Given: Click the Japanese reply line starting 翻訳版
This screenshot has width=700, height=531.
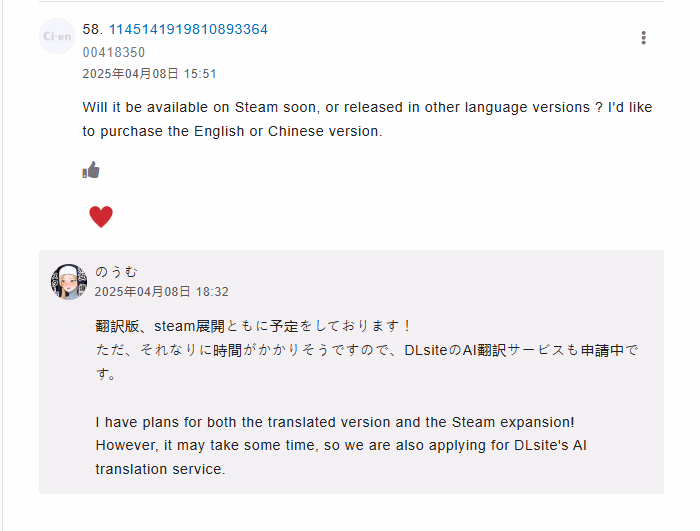Looking at the screenshot, I should [x=253, y=326].
